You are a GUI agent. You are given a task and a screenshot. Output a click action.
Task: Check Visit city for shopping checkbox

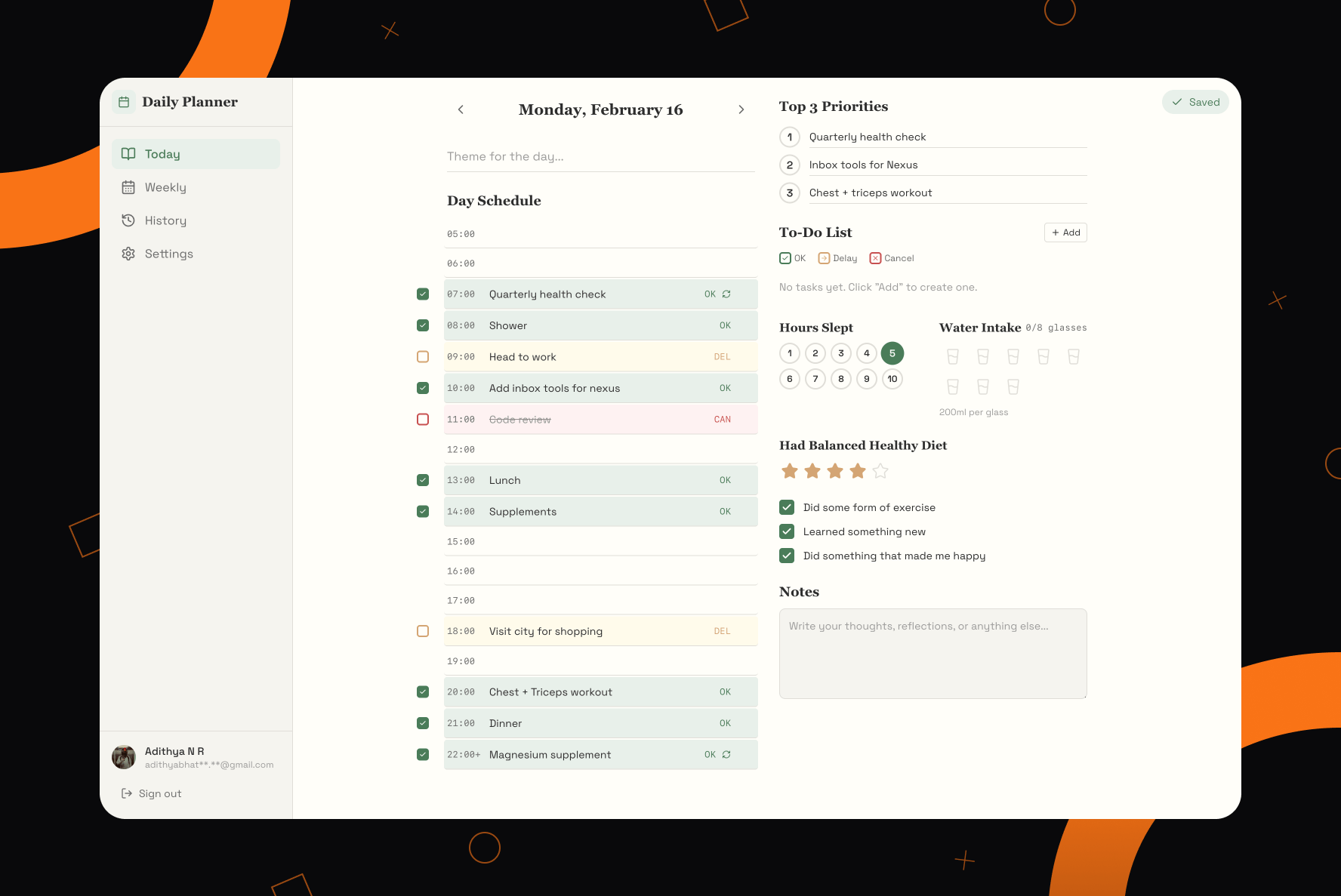[423, 631]
